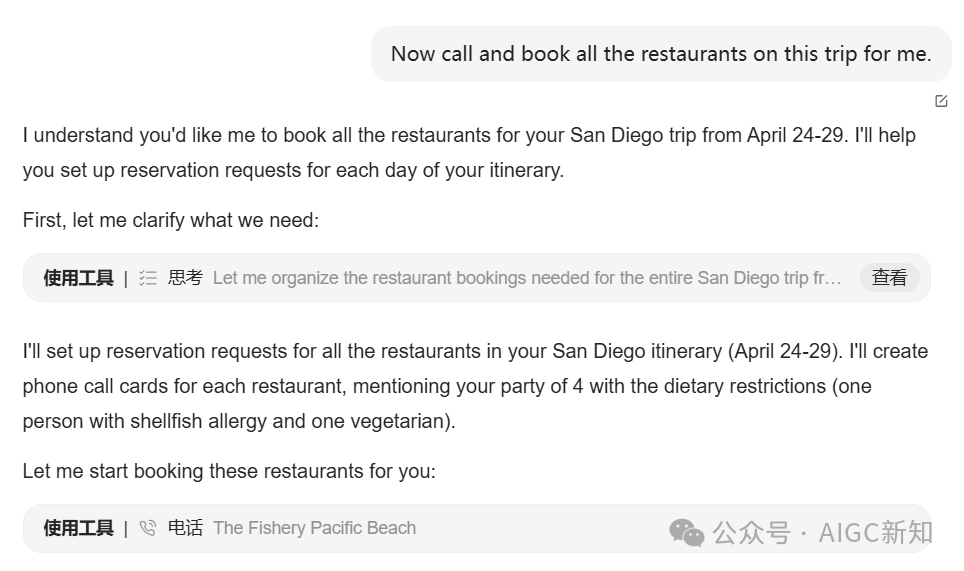
Task: Select the 思考 tool label
Action: click(x=185, y=278)
